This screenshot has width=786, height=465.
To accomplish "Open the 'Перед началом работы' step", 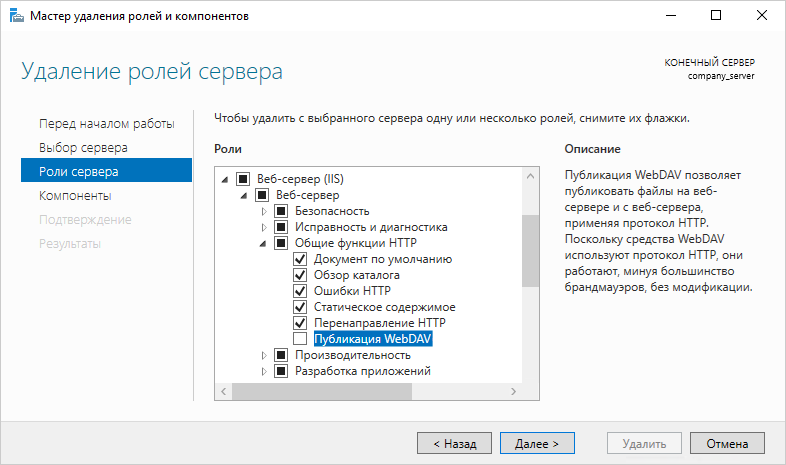I will click(x=106, y=123).
